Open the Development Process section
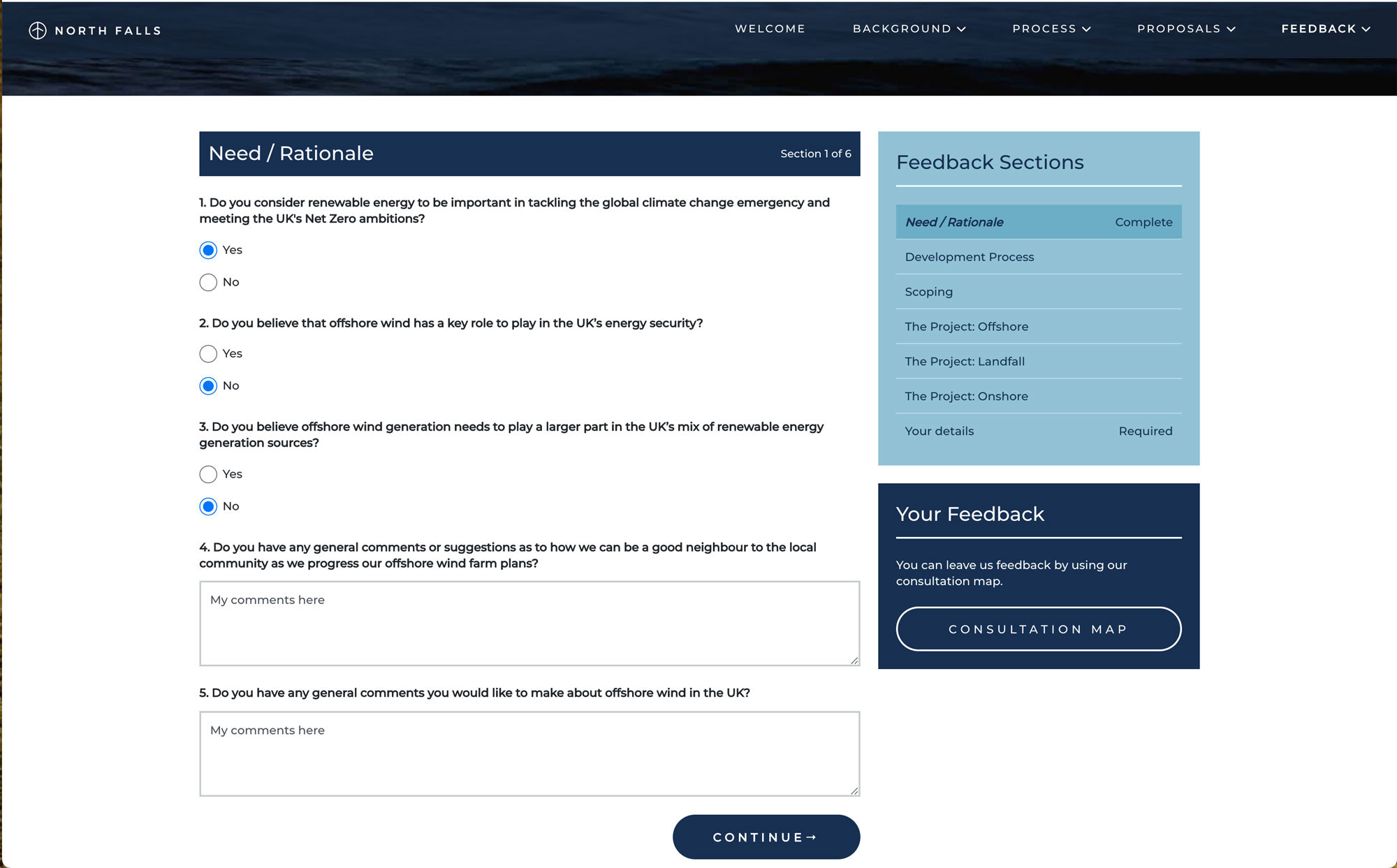1397x868 pixels. tap(969, 257)
